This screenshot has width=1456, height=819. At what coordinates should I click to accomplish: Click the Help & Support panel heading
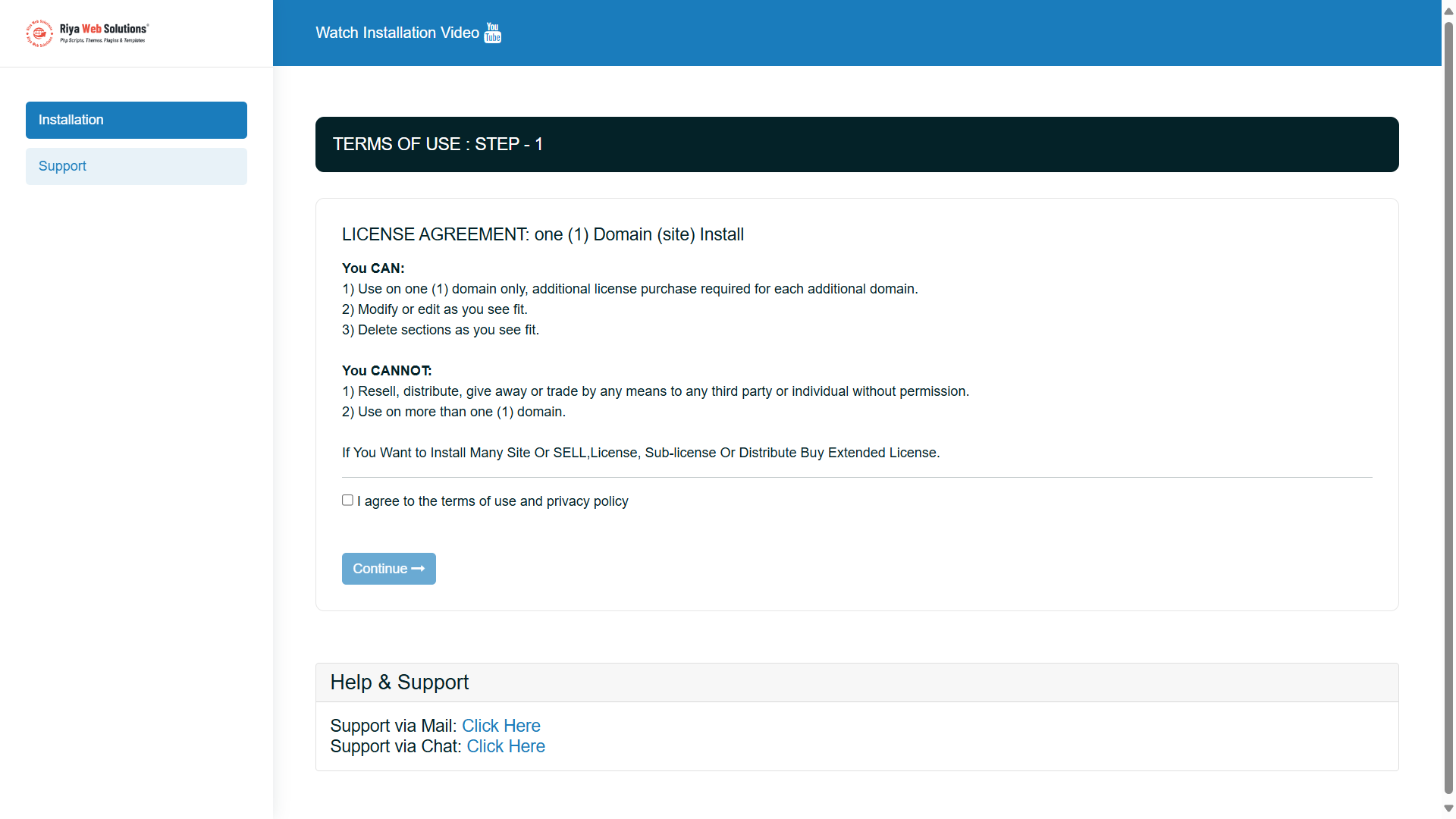(x=400, y=682)
